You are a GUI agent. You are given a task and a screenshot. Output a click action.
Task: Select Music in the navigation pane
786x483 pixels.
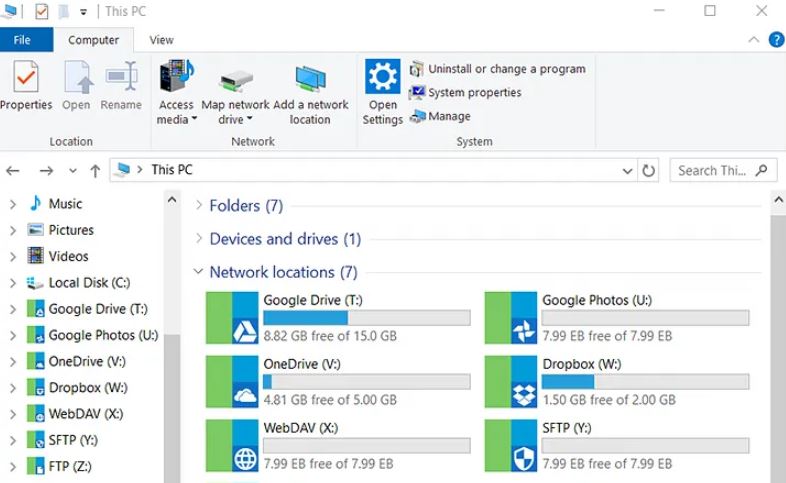pos(65,204)
